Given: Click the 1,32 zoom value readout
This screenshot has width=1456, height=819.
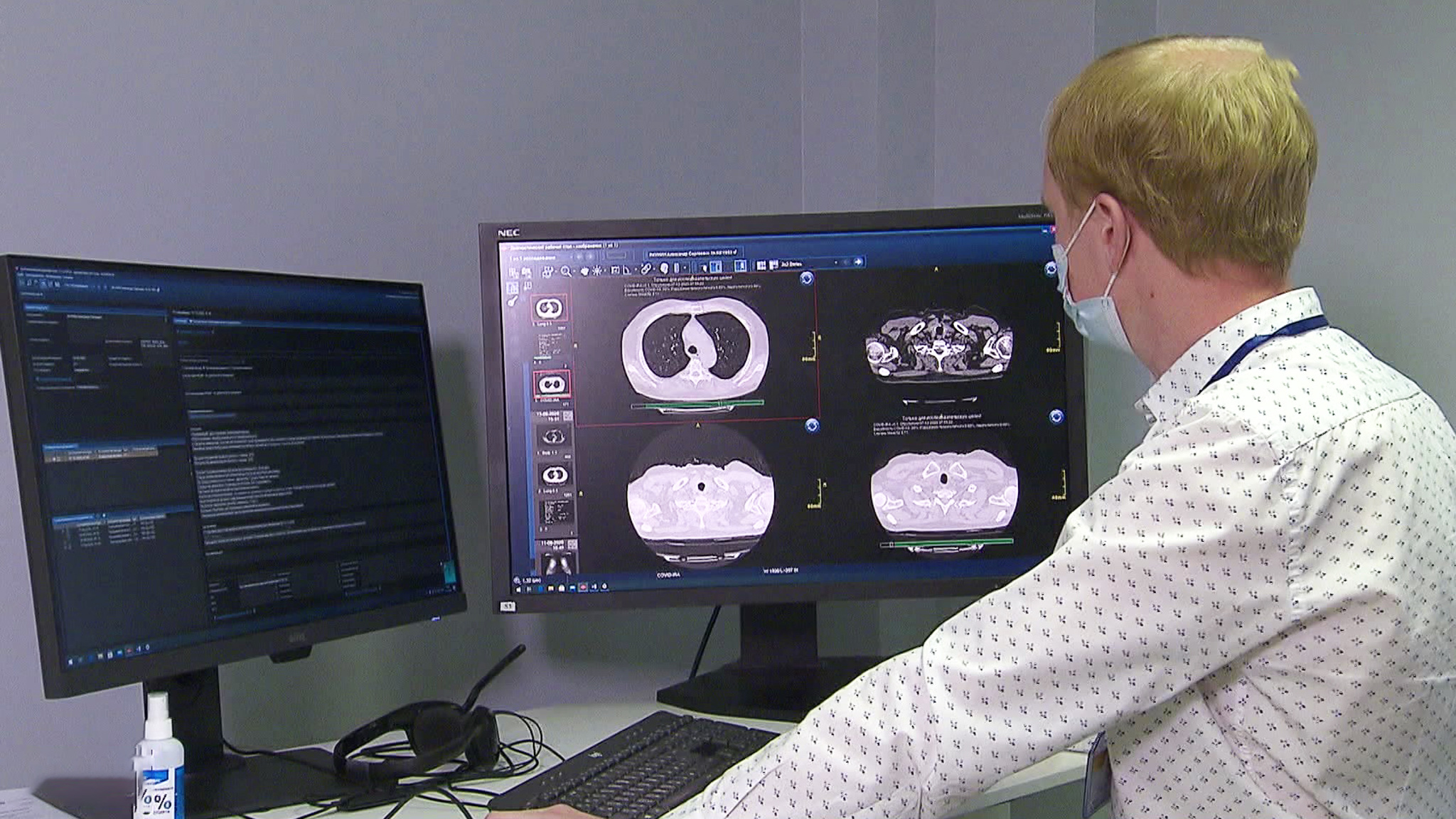Looking at the screenshot, I should 531,579.
